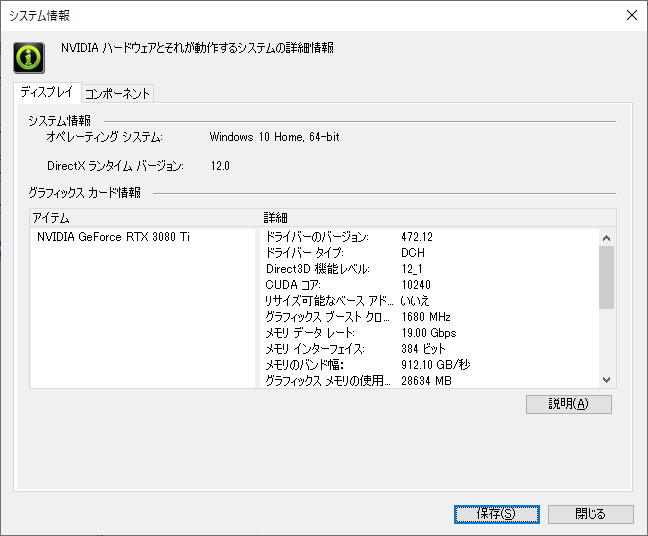Select the ドライバーのバージョン row
The height and width of the screenshot is (536, 648).
pos(430,237)
